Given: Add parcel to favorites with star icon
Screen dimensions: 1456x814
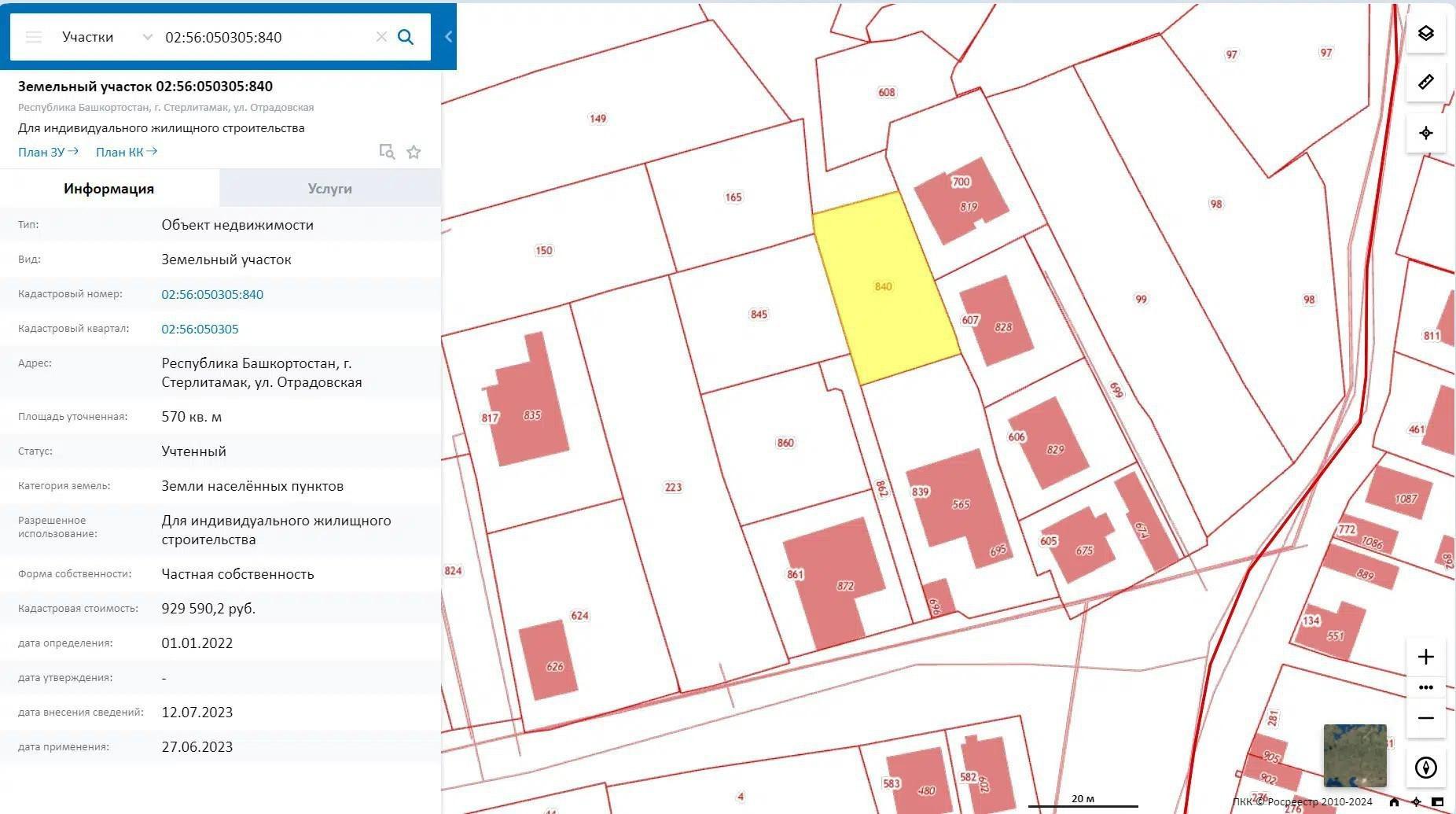Looking at the screenshot, I should tap(414, 152).
